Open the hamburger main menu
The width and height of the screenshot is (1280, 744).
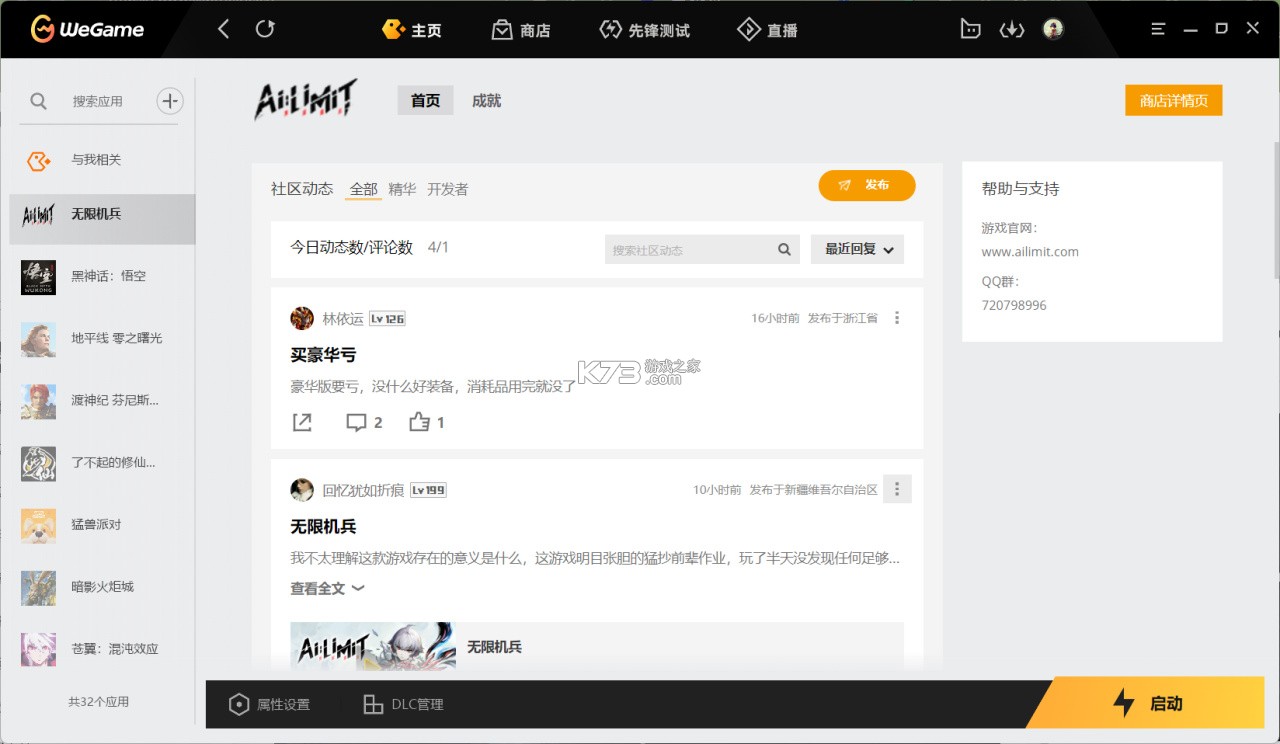[x=1158, y=29]
